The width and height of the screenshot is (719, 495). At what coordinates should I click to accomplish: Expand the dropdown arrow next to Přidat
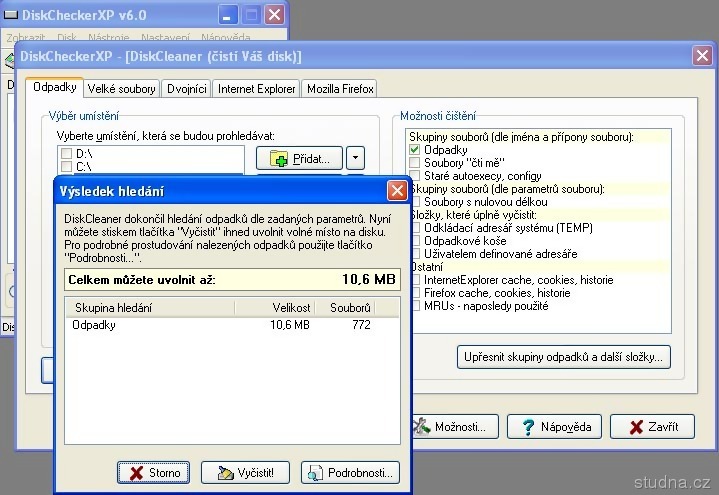[x=356, y=158]
